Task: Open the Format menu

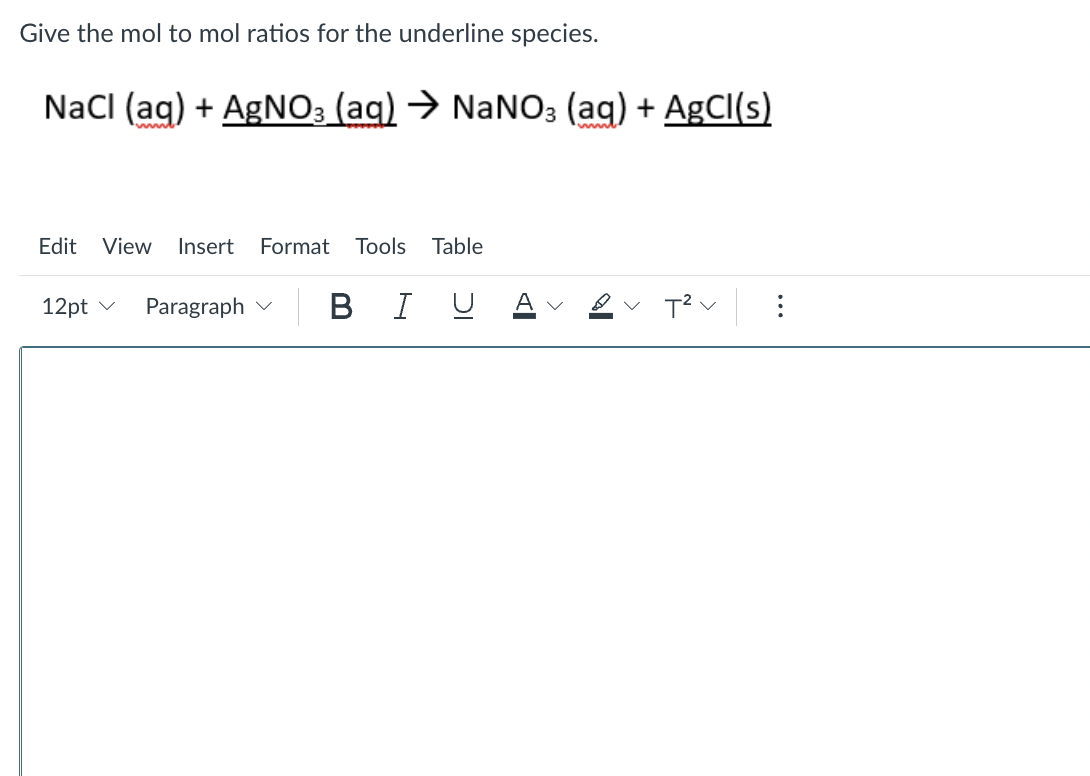Action: [x=294, y=246]
